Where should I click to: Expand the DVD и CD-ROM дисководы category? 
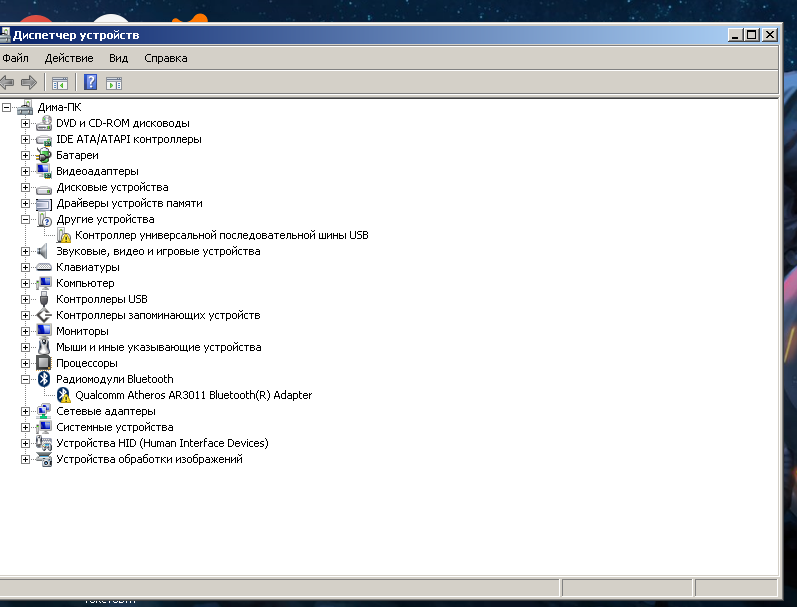tap(26, 123)
